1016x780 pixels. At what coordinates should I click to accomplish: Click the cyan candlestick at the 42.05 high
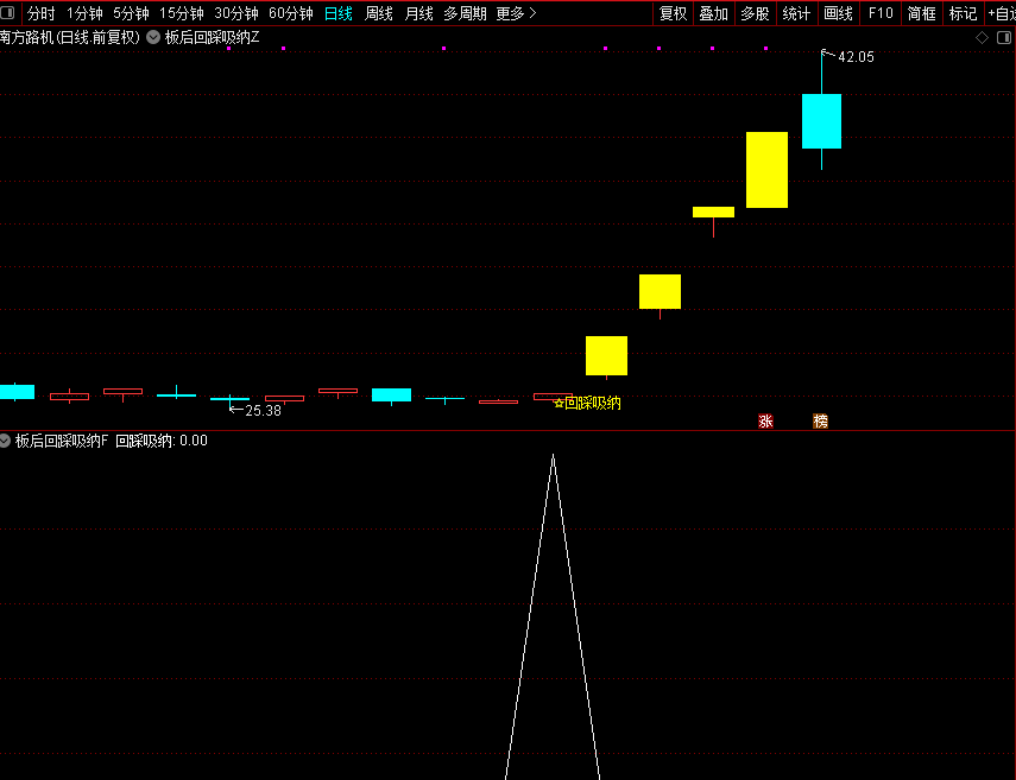[821, 121]
